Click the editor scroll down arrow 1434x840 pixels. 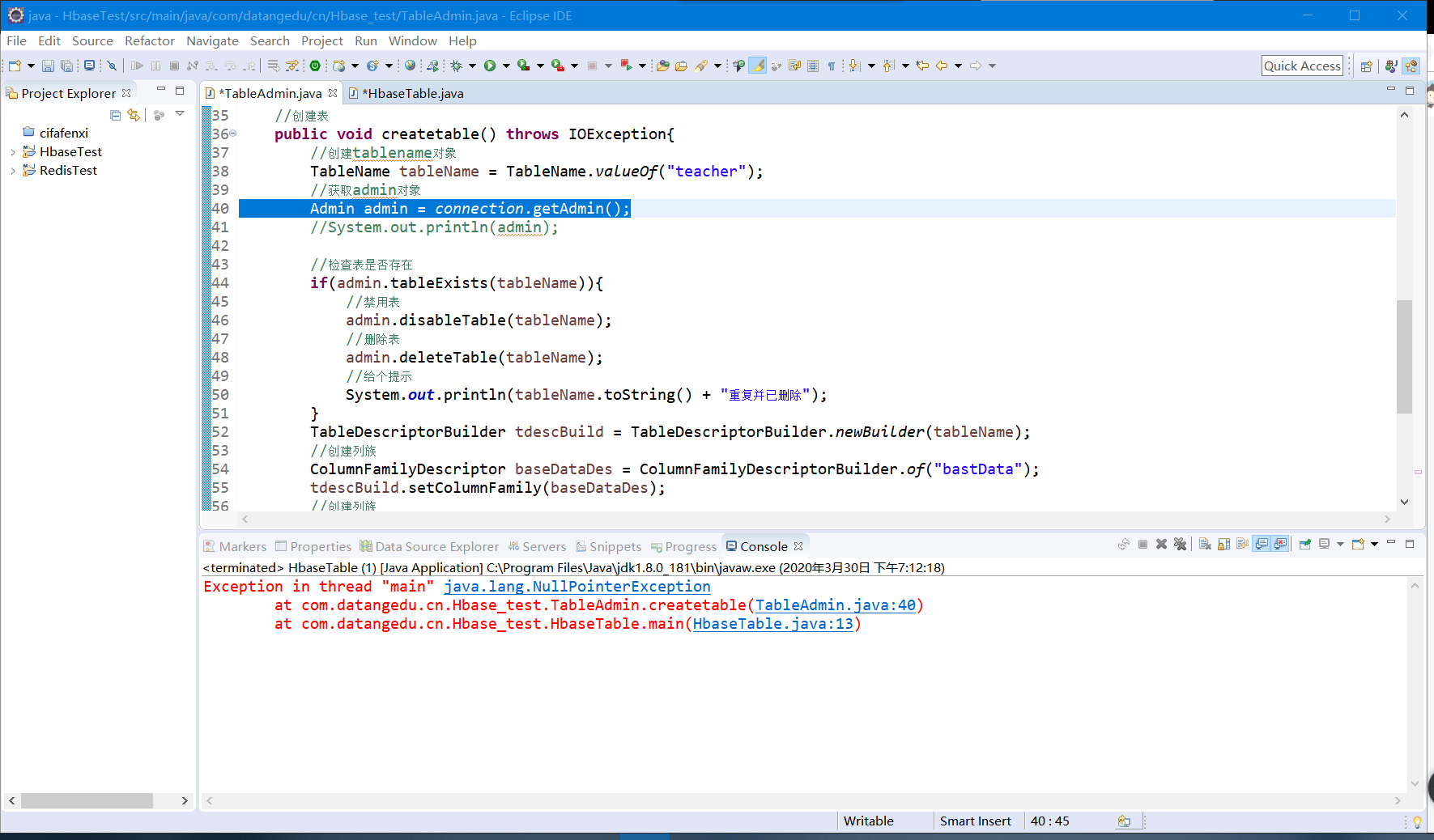pos(1404,502)
